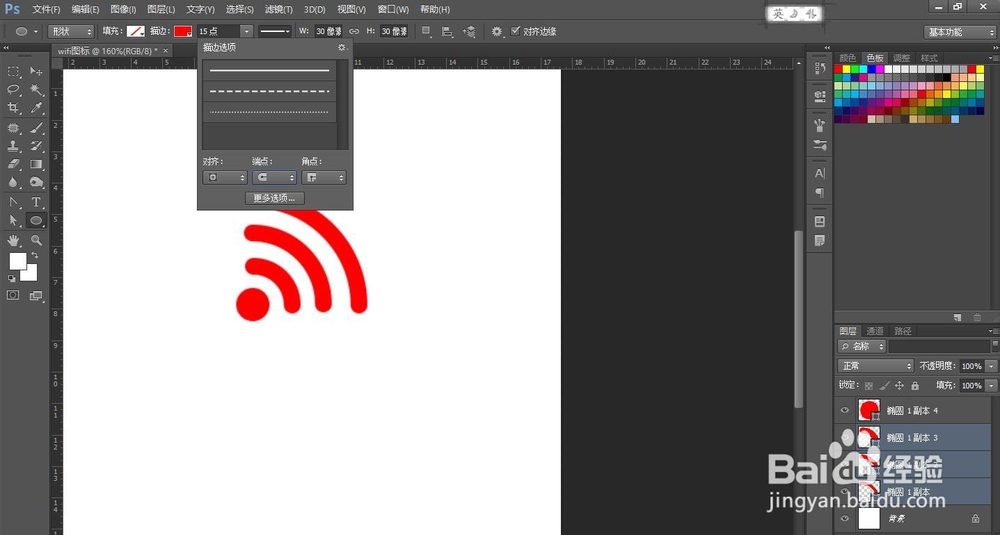Open the 文件(F) menu
The image size is (1000, 535).
(x=46, y=10)
